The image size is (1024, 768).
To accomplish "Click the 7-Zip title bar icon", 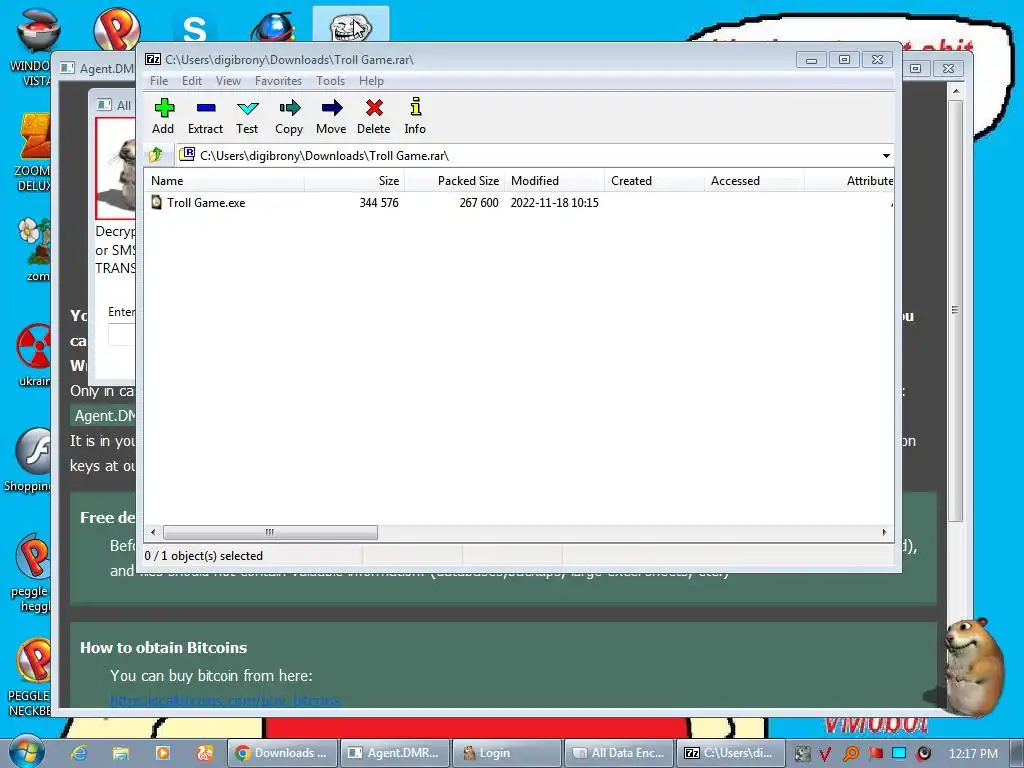I will 153,59.
